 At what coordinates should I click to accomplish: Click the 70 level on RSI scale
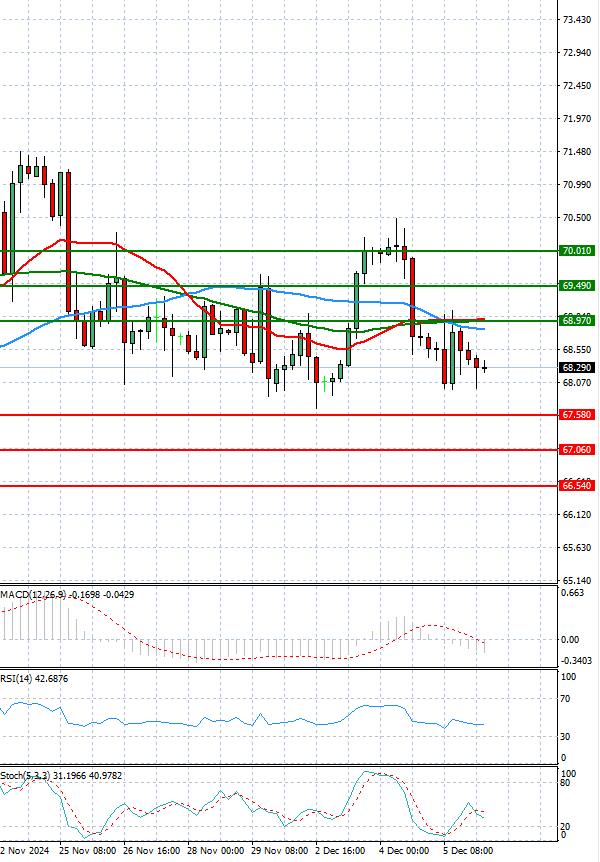coord(565,699)
